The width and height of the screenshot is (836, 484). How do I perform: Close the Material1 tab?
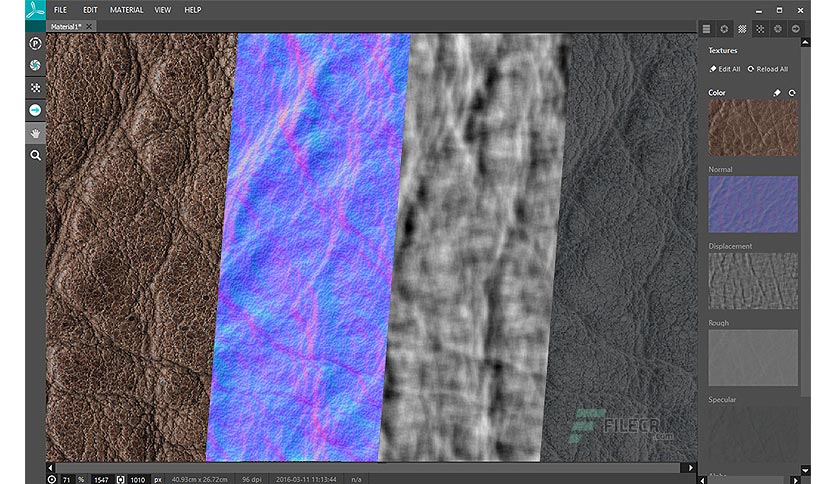pyautogui.click(x=89, y=26)
